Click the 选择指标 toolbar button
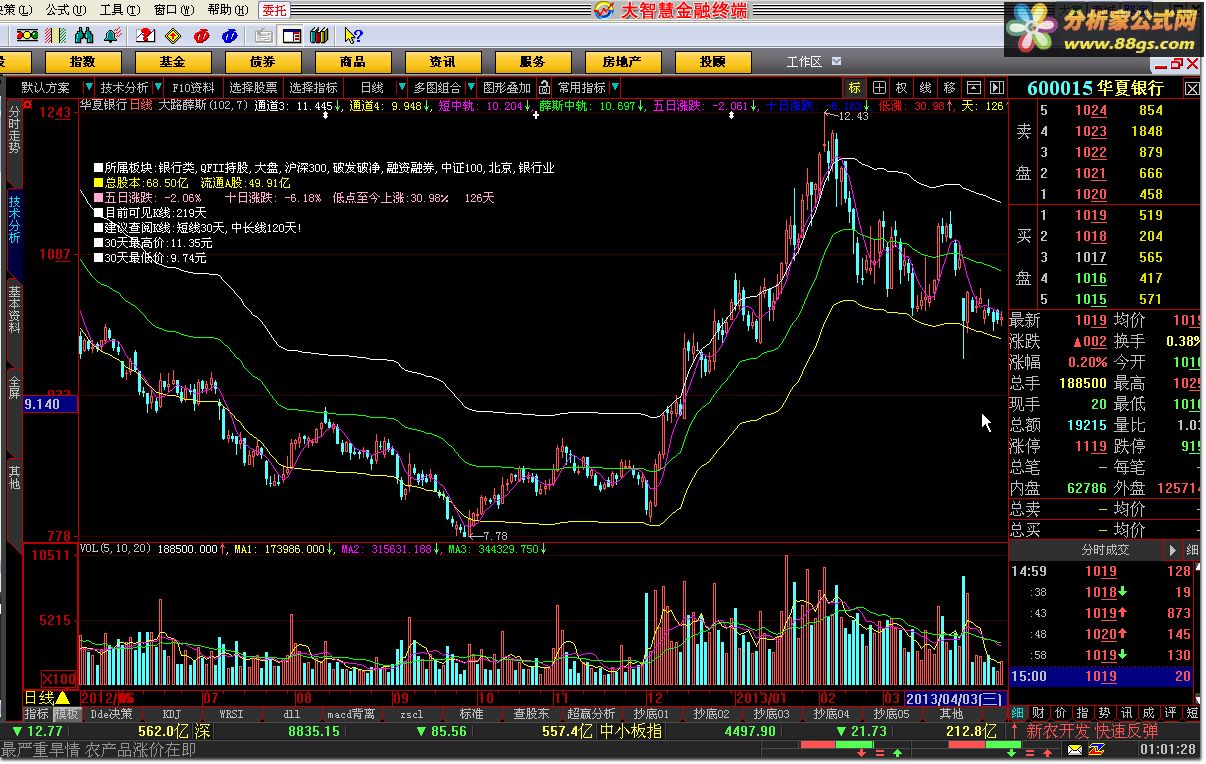1206x764 pixels. coord(314,88)
